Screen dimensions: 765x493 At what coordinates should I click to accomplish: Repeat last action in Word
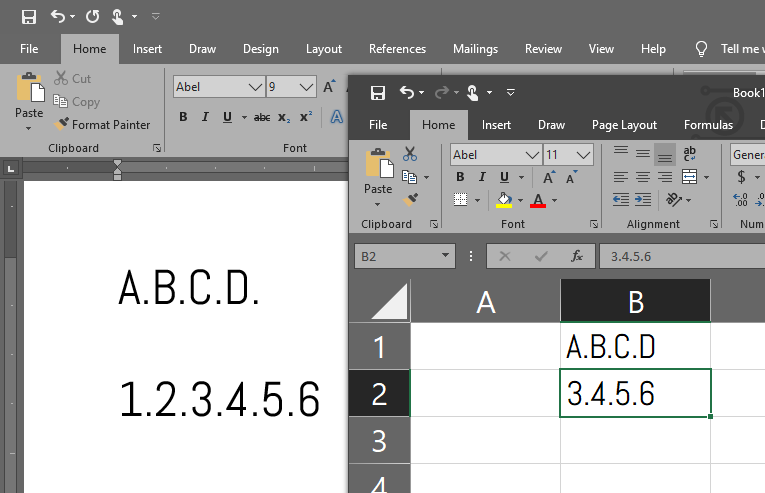[x=92, y=17]
